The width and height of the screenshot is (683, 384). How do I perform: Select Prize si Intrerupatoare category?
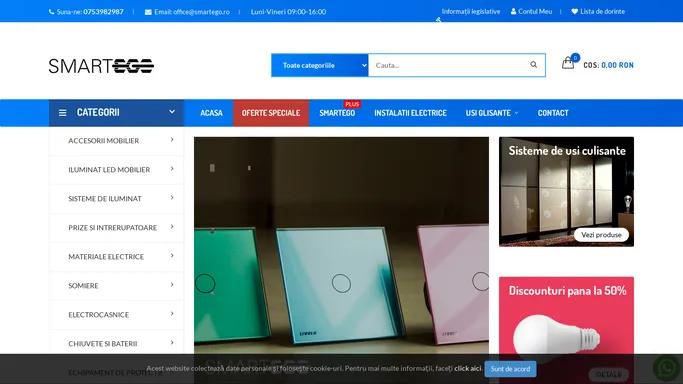pyautogui.click(x=112, y=228)
